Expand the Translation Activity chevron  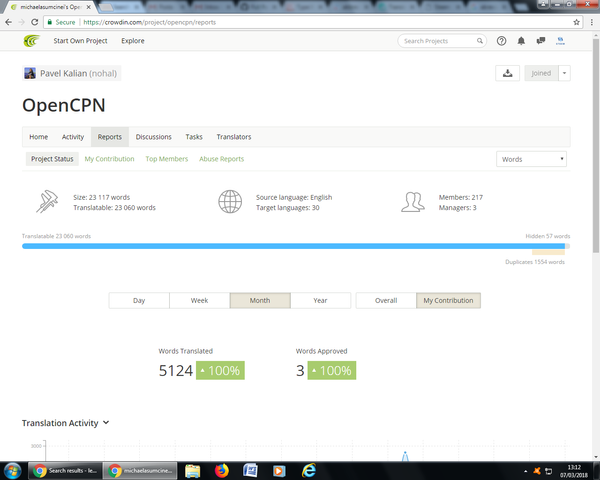[x=106, y=423]
